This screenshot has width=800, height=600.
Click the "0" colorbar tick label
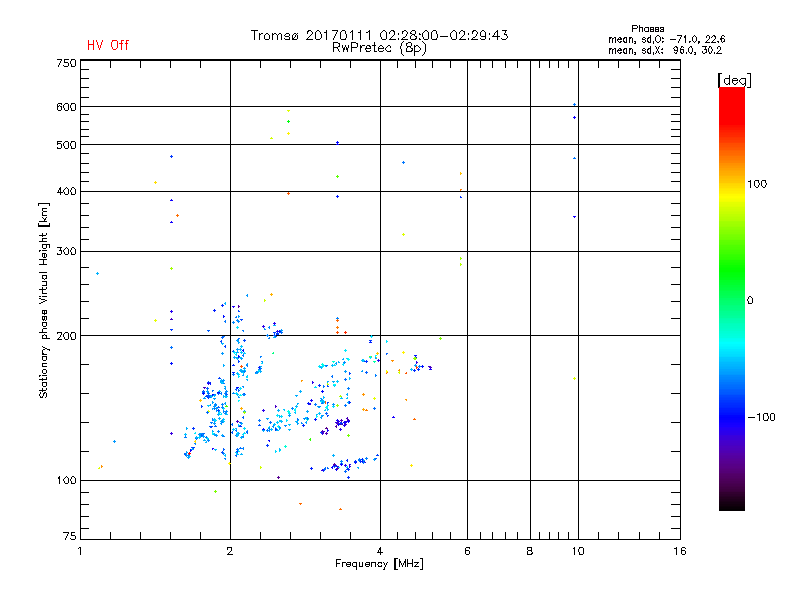(x=750, y=301)
